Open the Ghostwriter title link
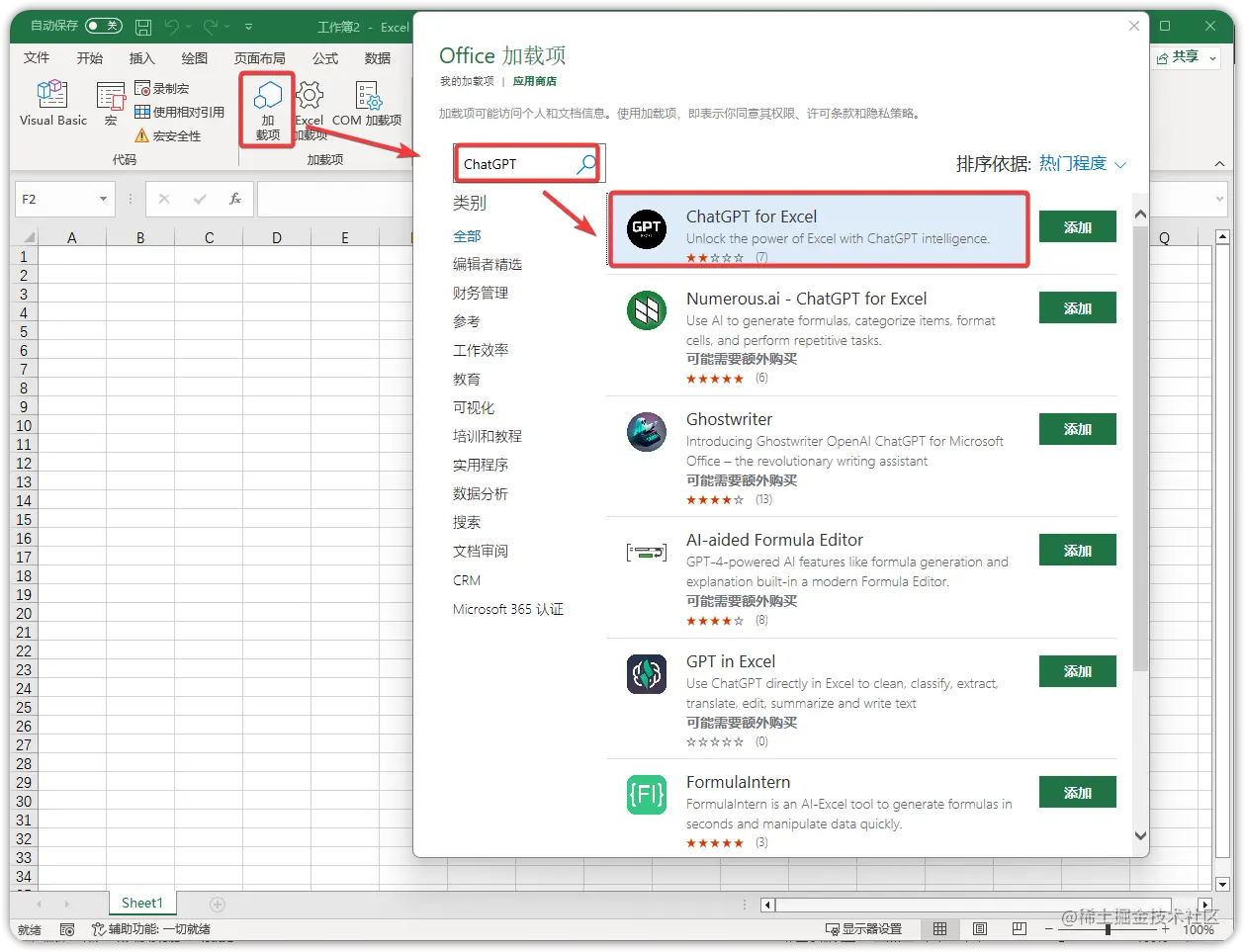Image resolution: width=1245 pixels, height=952 pixels. coord(730,419)
